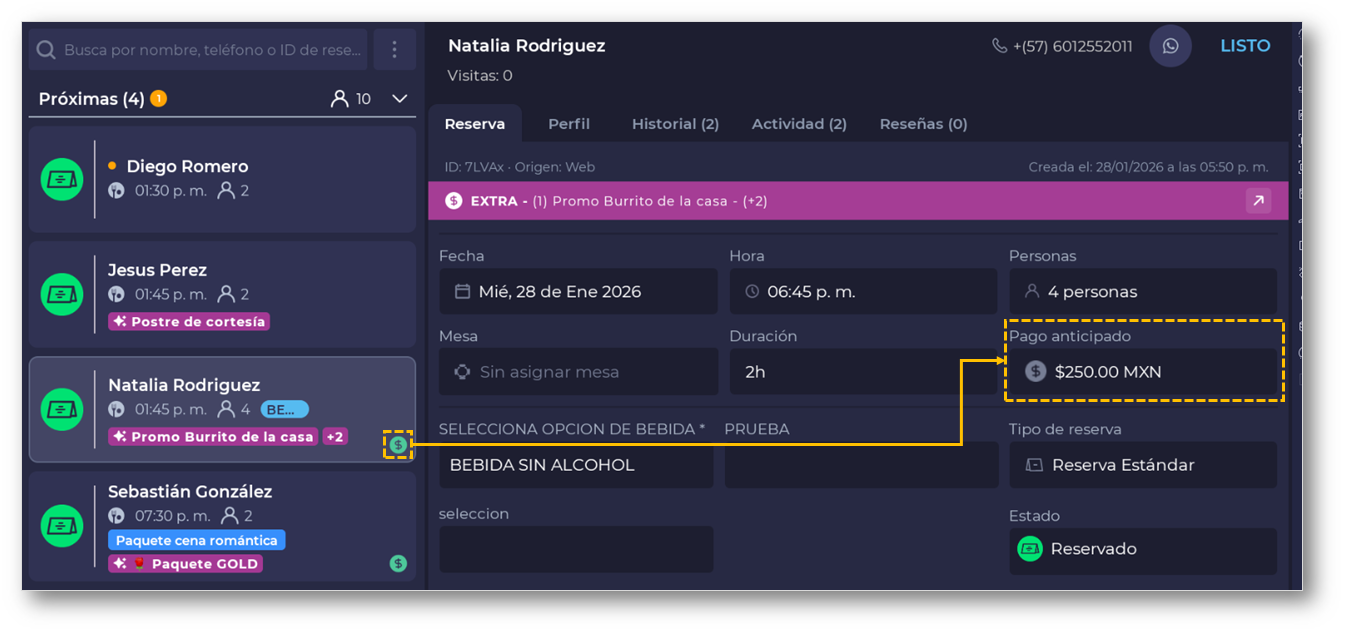Click Diego Romero's green reservation status icon

tap(62, 179)
